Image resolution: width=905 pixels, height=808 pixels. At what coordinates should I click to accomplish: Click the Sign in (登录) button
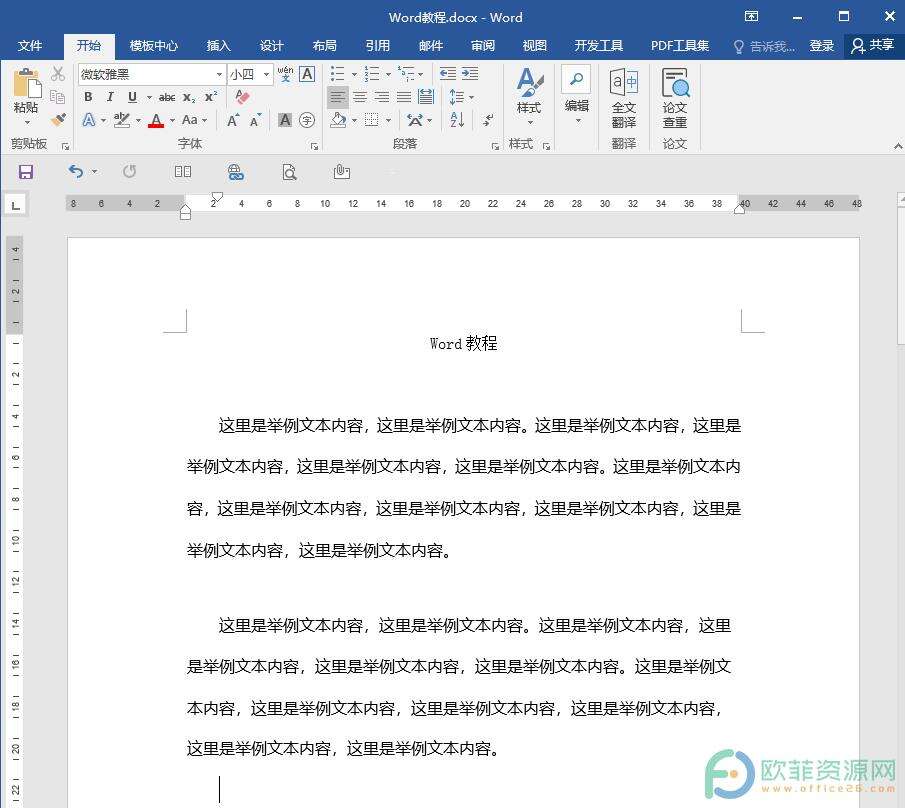pos(821,46)
